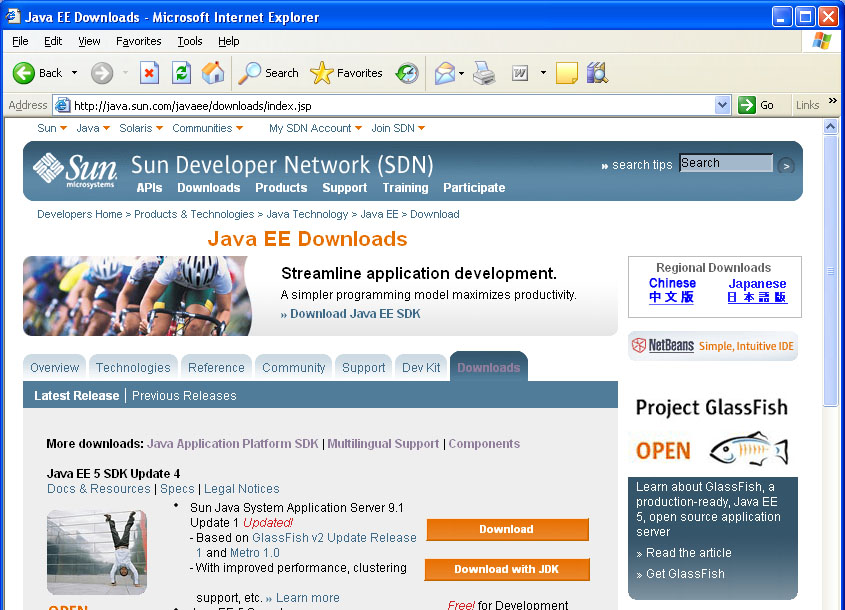Follow the Download Java EE SDK link
This screenshot has width=845, height=610.
point(350,313)
